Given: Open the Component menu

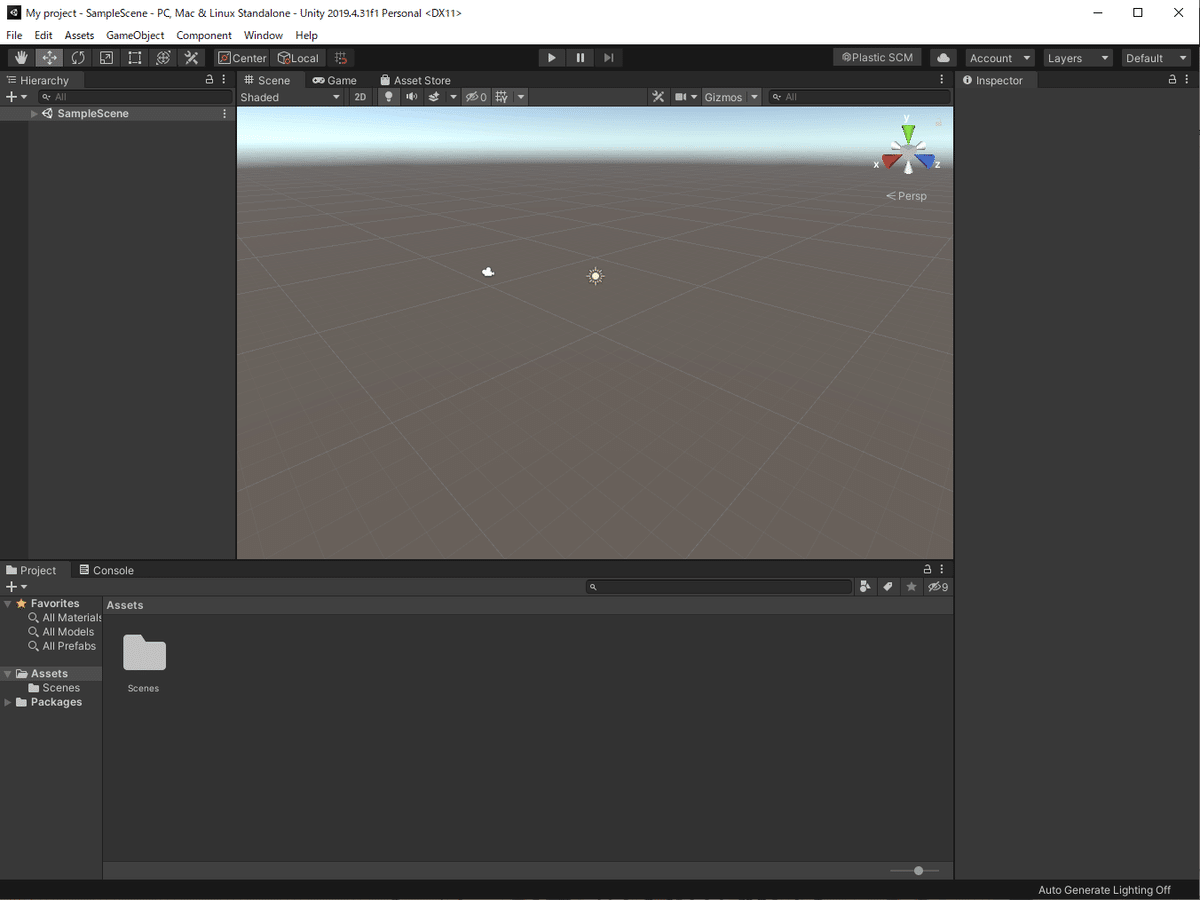Looking at the screenshot, I should click(x=204, y=35).
